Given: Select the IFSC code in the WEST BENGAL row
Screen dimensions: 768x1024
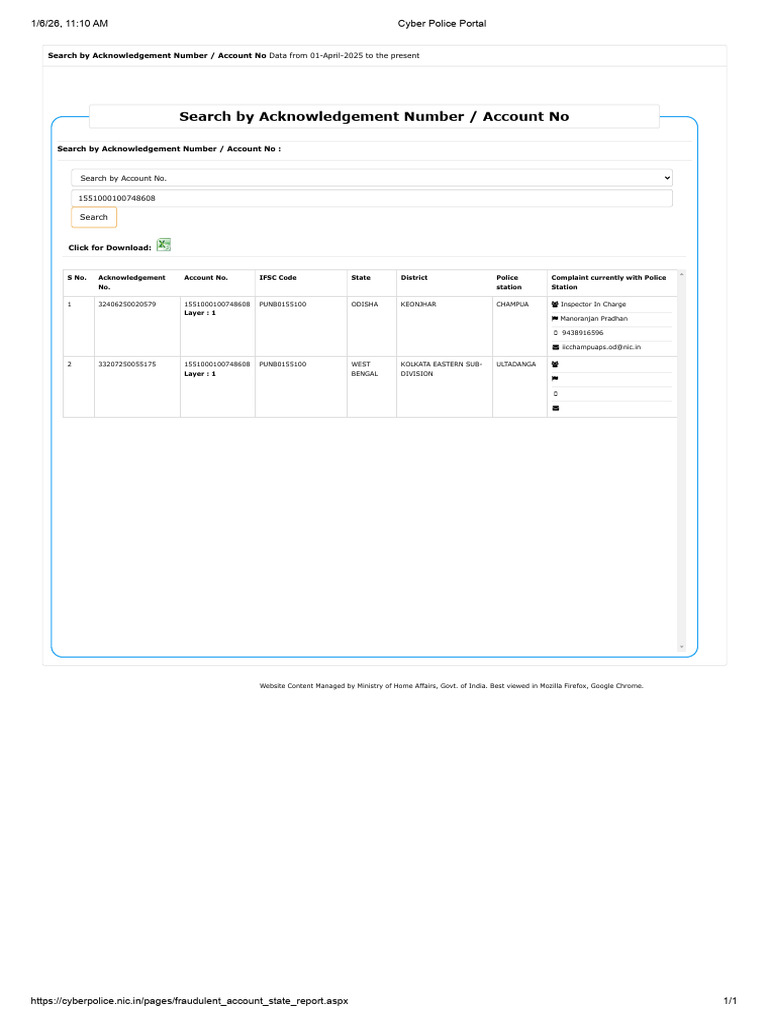Looking at the screenshot, I should coord(283,364).
